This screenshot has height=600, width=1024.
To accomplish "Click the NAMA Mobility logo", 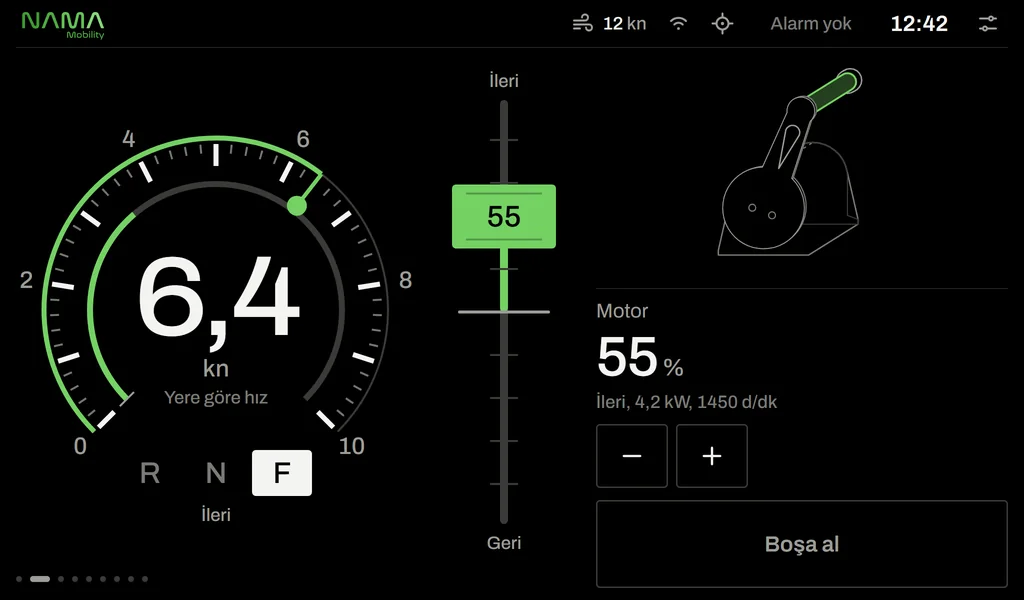I will click(63, 25).
